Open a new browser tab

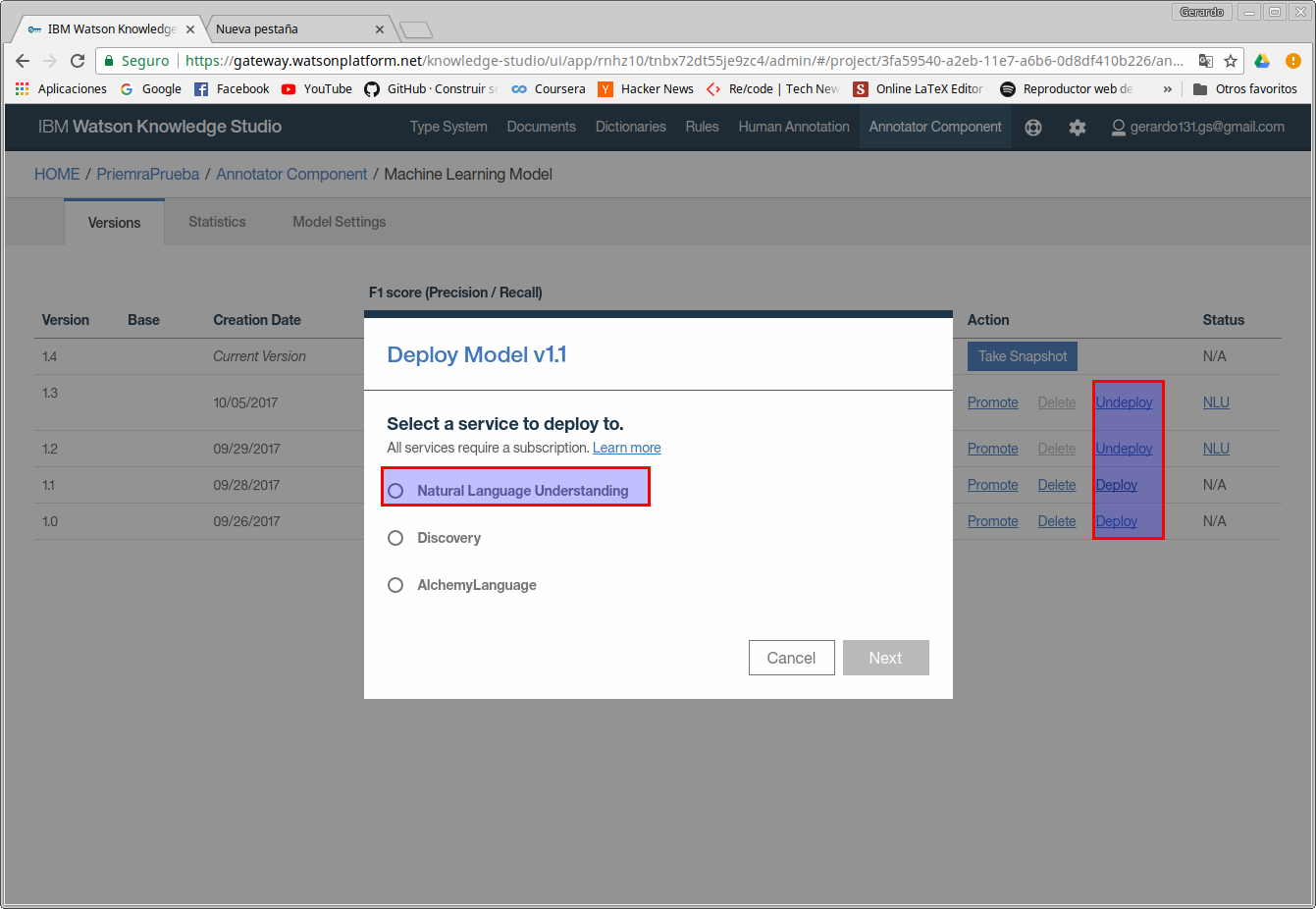[416, 29]
